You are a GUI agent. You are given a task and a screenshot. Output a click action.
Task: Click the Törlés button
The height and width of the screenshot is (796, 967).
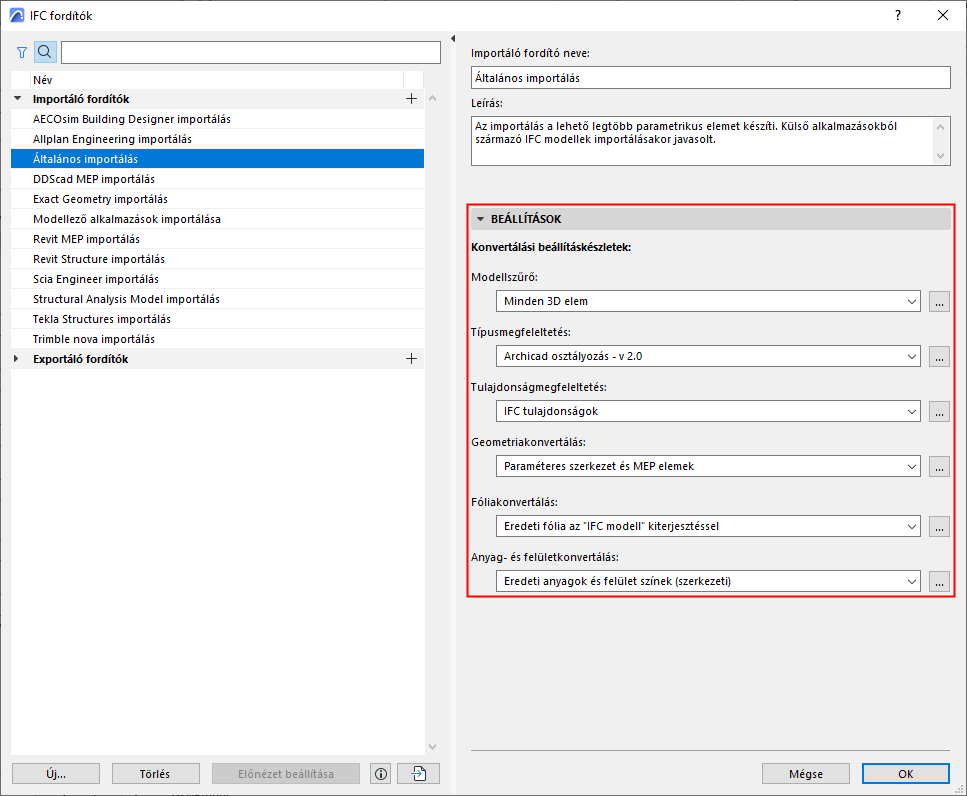[155, 774]
